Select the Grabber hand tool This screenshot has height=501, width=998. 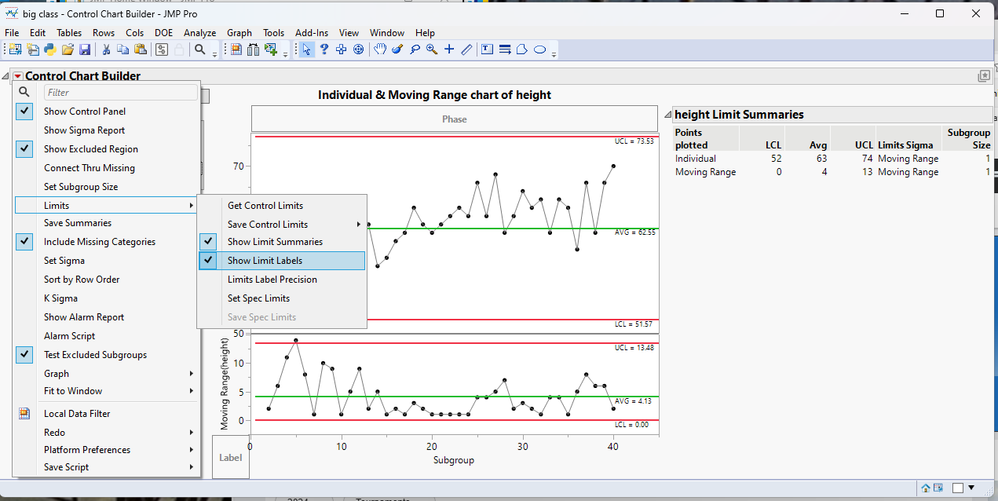[380, 50]
